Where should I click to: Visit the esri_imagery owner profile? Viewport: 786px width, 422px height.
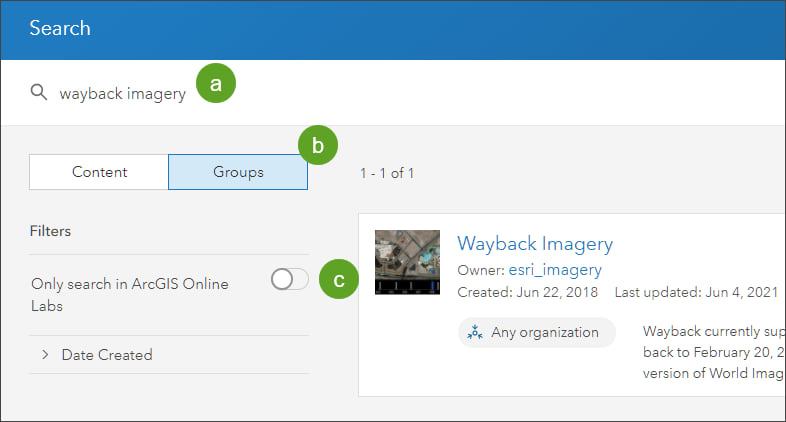[555, 270]
